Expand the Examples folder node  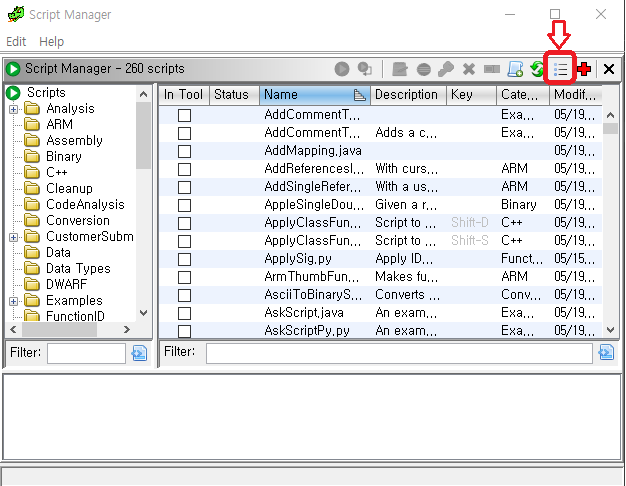(x=14, y=301)
